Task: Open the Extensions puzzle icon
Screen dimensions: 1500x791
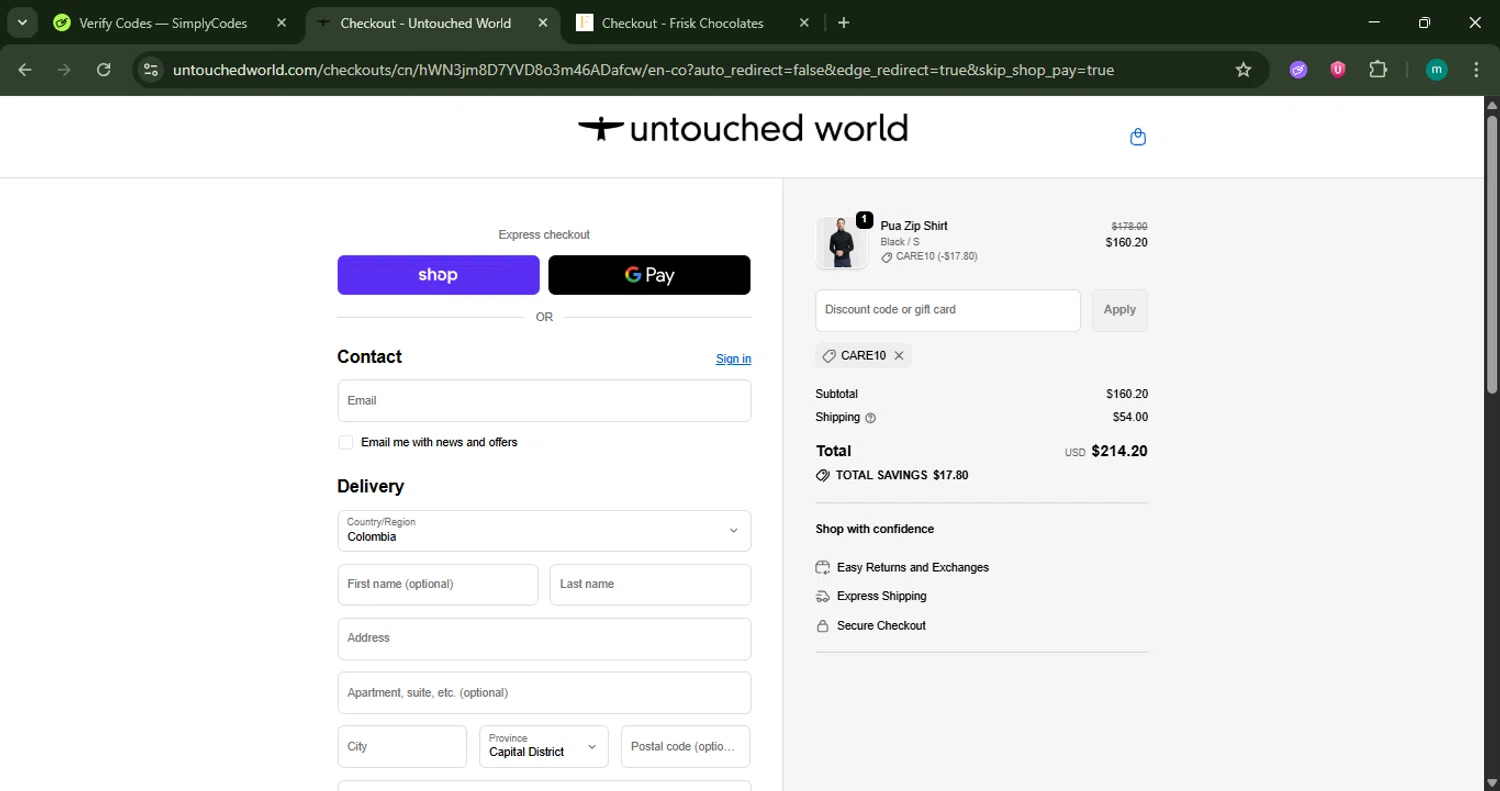Action: click(1378, 69)
